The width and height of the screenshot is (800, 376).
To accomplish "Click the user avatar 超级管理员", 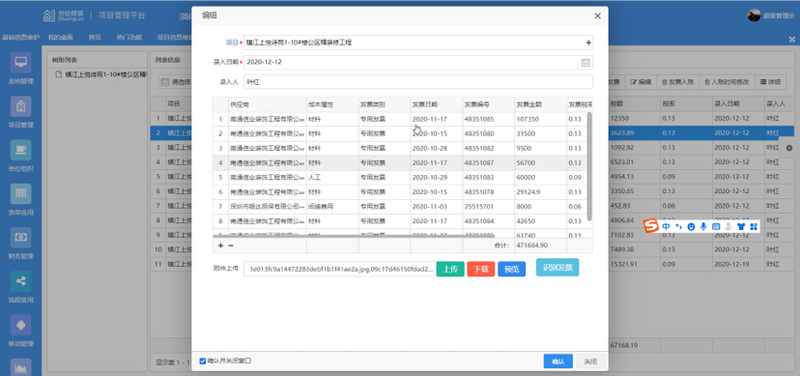I will click(754, 15).
